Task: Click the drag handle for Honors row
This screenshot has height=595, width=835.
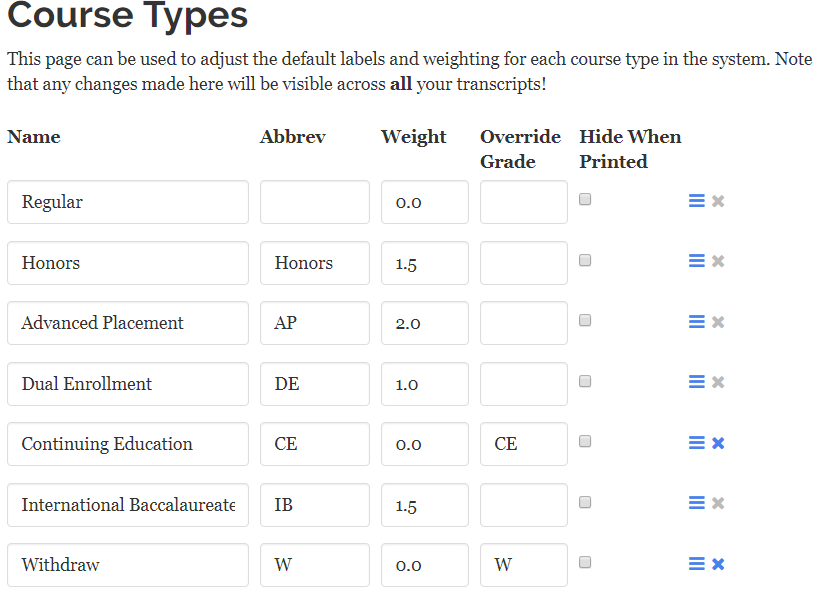Action: 696,262
